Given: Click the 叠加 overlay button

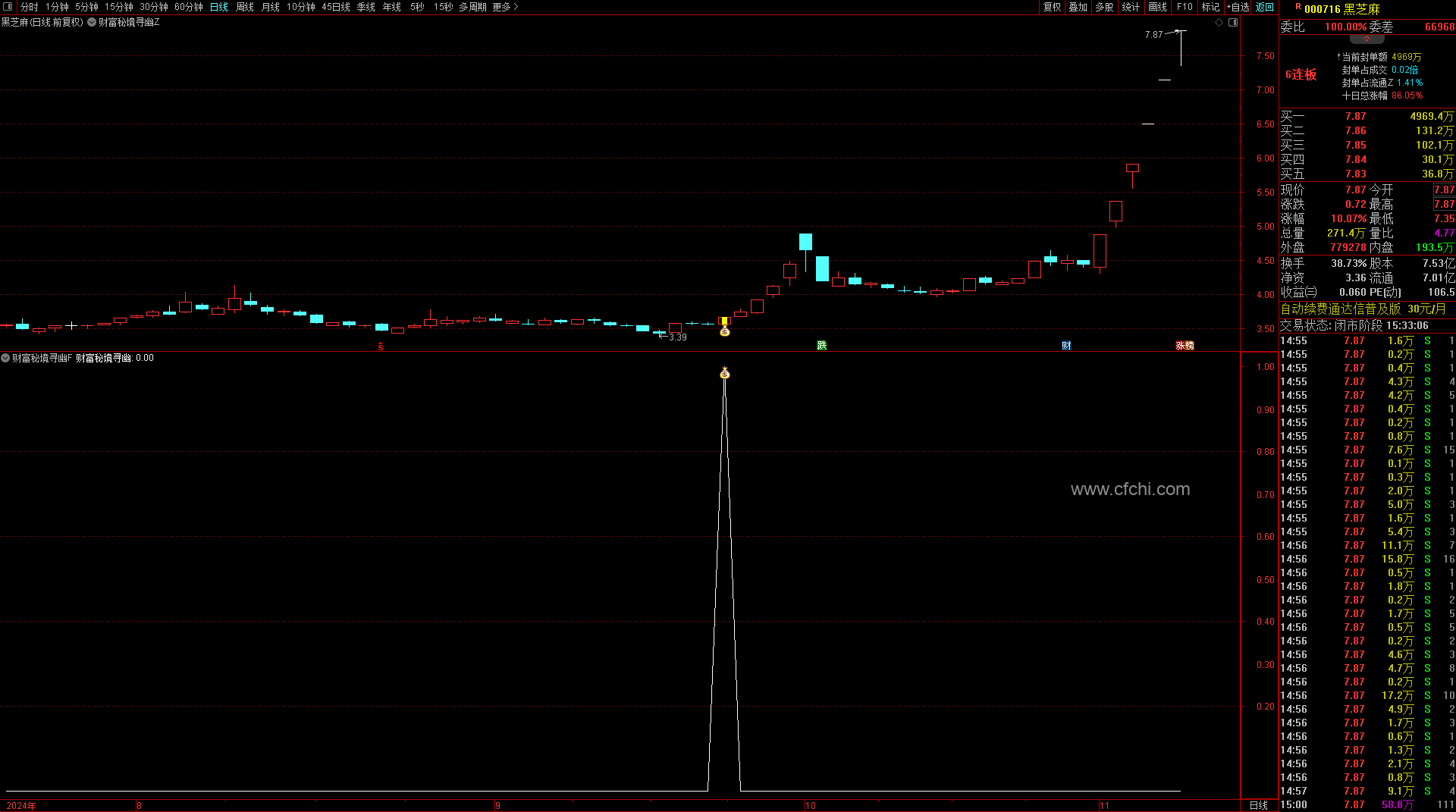Looking at the screenshot, I should click(1078, 7).
